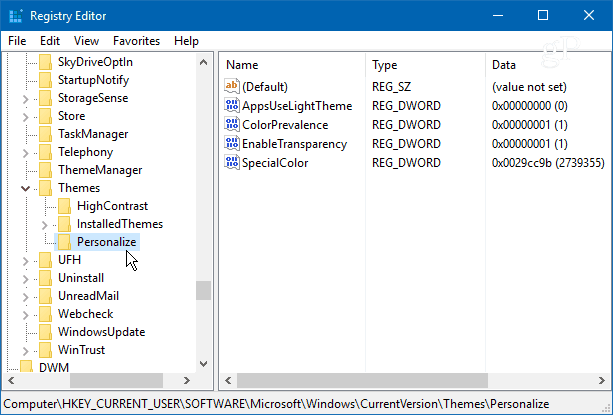The image size is (613, 415).
Task: Expand the Uninstall key
Action: 25,278
